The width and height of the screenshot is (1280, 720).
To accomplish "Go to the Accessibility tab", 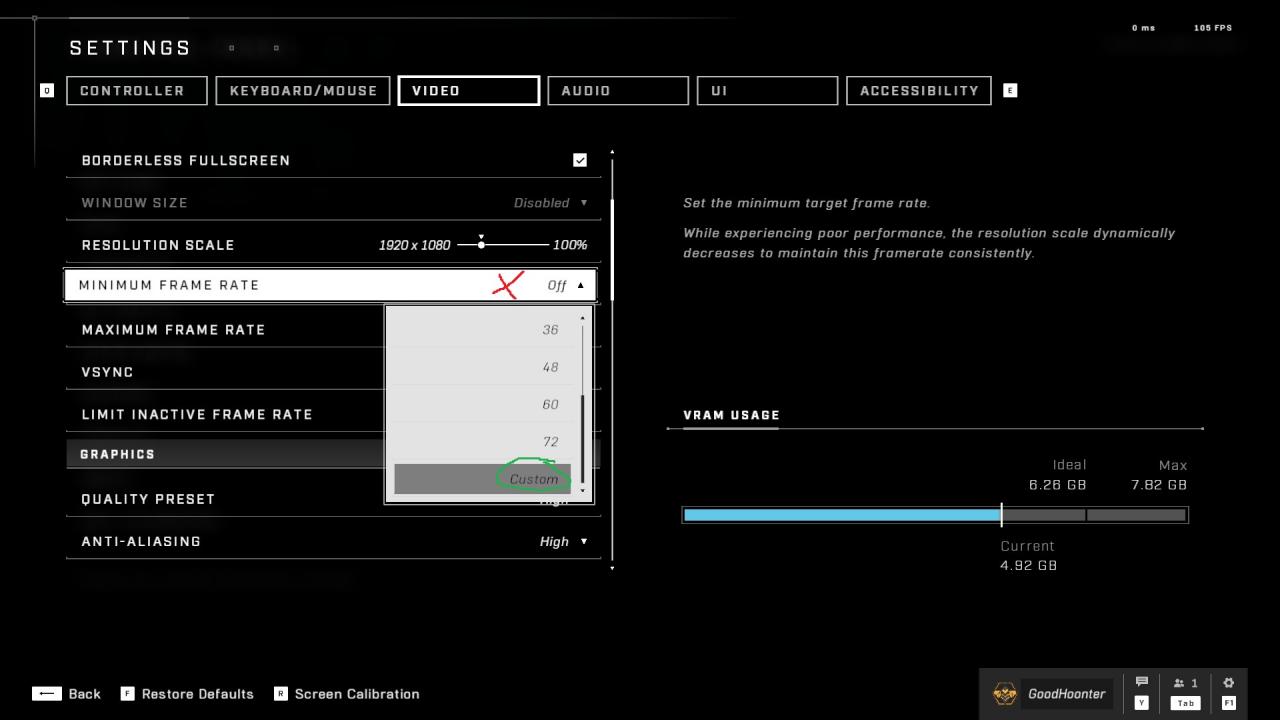I will pyautogui.click(x=918, y=90).
